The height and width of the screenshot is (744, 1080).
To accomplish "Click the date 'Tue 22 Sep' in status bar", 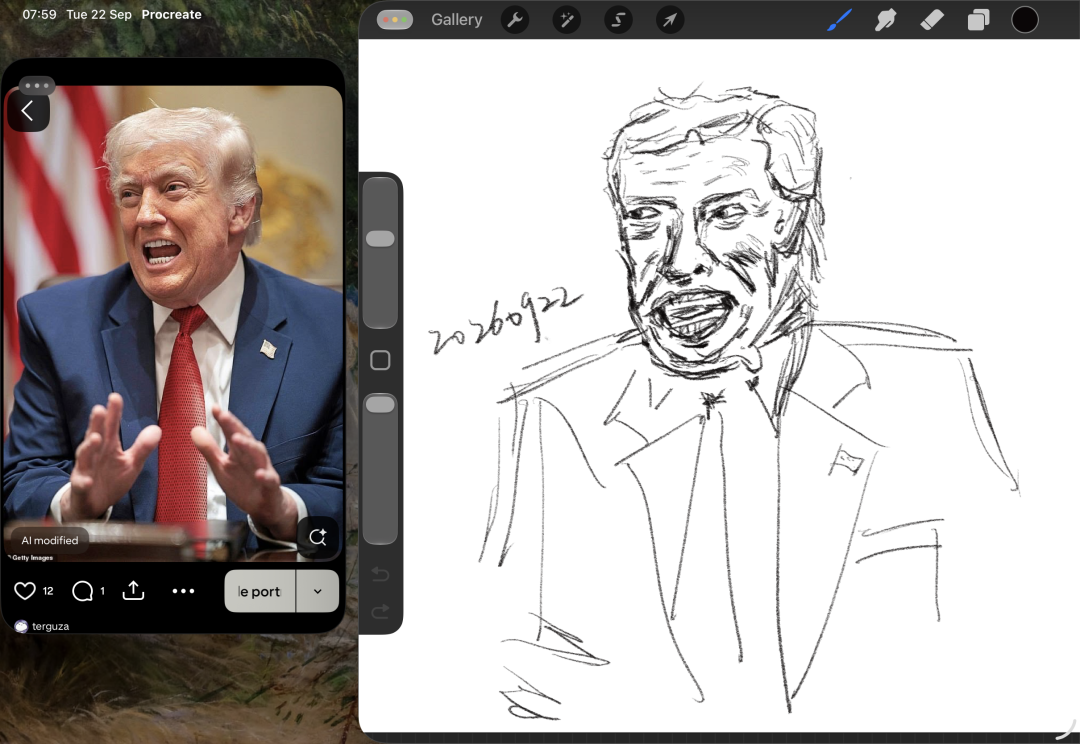I will click(x=98, y=14).
